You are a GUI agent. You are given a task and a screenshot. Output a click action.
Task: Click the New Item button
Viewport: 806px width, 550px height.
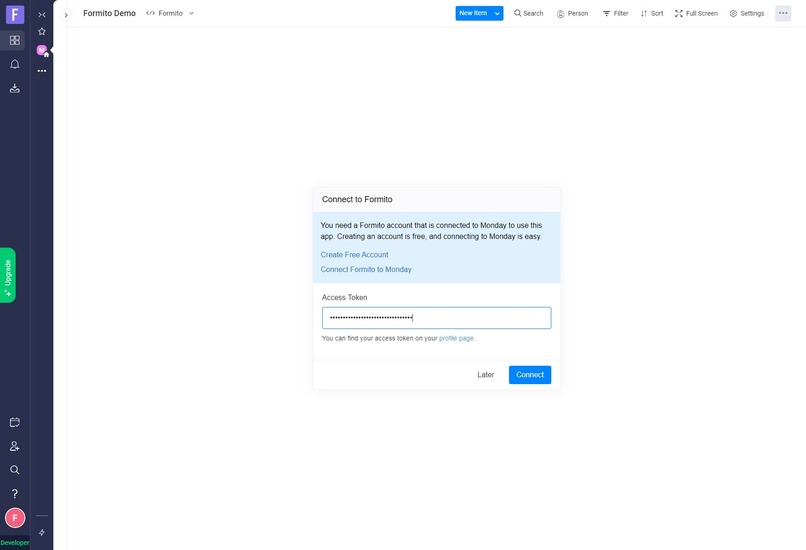point(473,13)
